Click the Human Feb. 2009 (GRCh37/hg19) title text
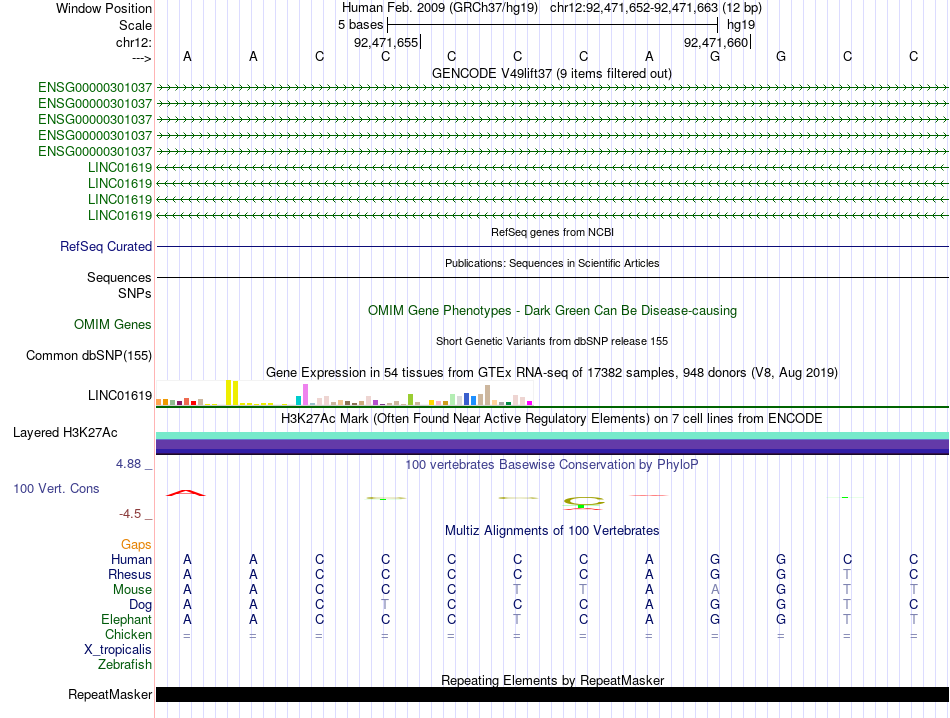Viewport: 950px width, 718px height. click(440, 8)
